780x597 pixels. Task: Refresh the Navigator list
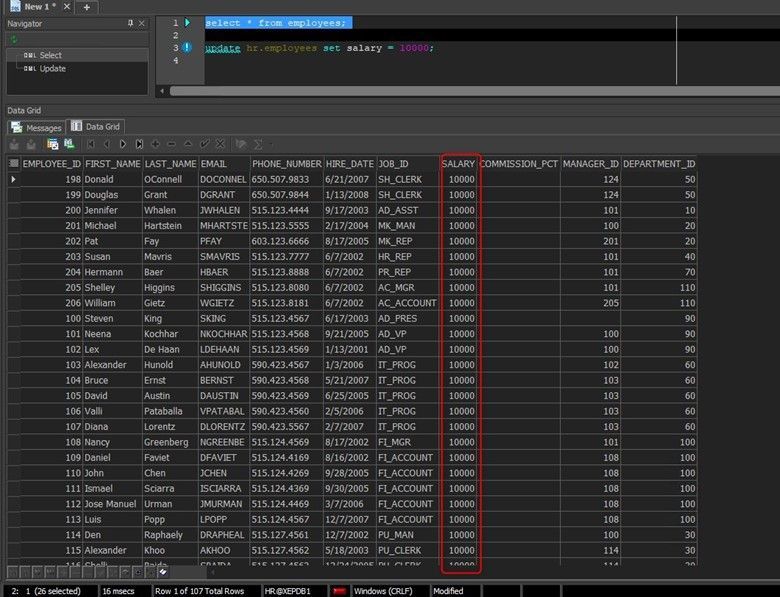pyautogui.click(x=14, y=39)
